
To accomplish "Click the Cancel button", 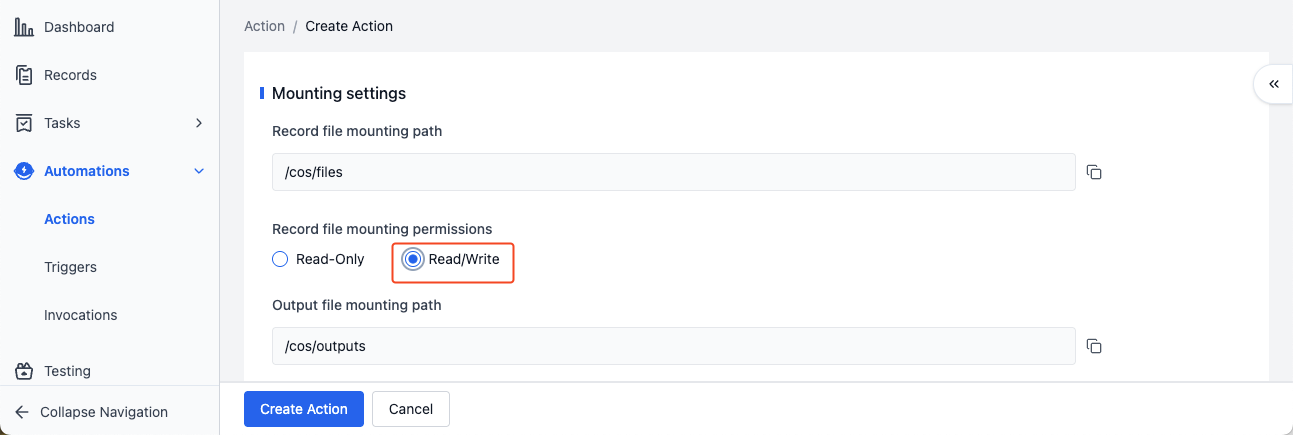I will coord(411,409).
